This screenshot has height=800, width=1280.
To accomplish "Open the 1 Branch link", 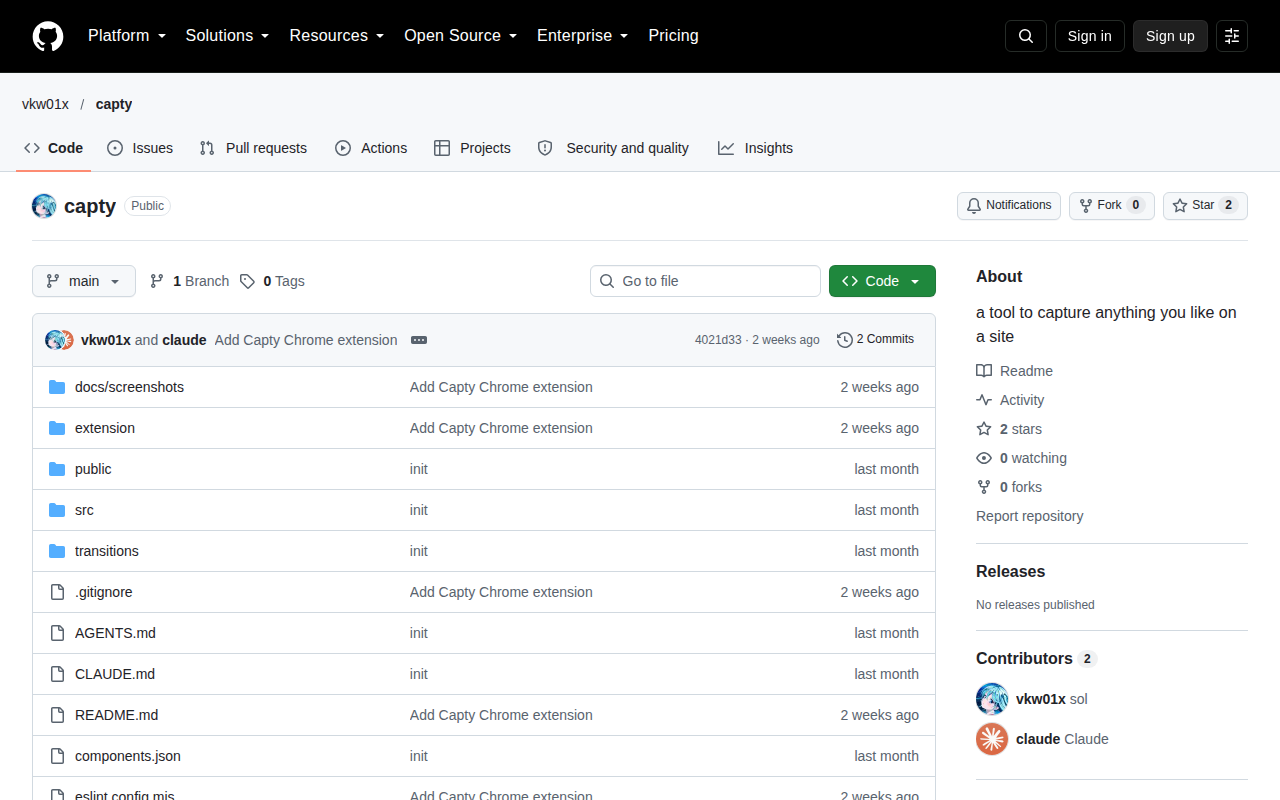I will 189,281.
